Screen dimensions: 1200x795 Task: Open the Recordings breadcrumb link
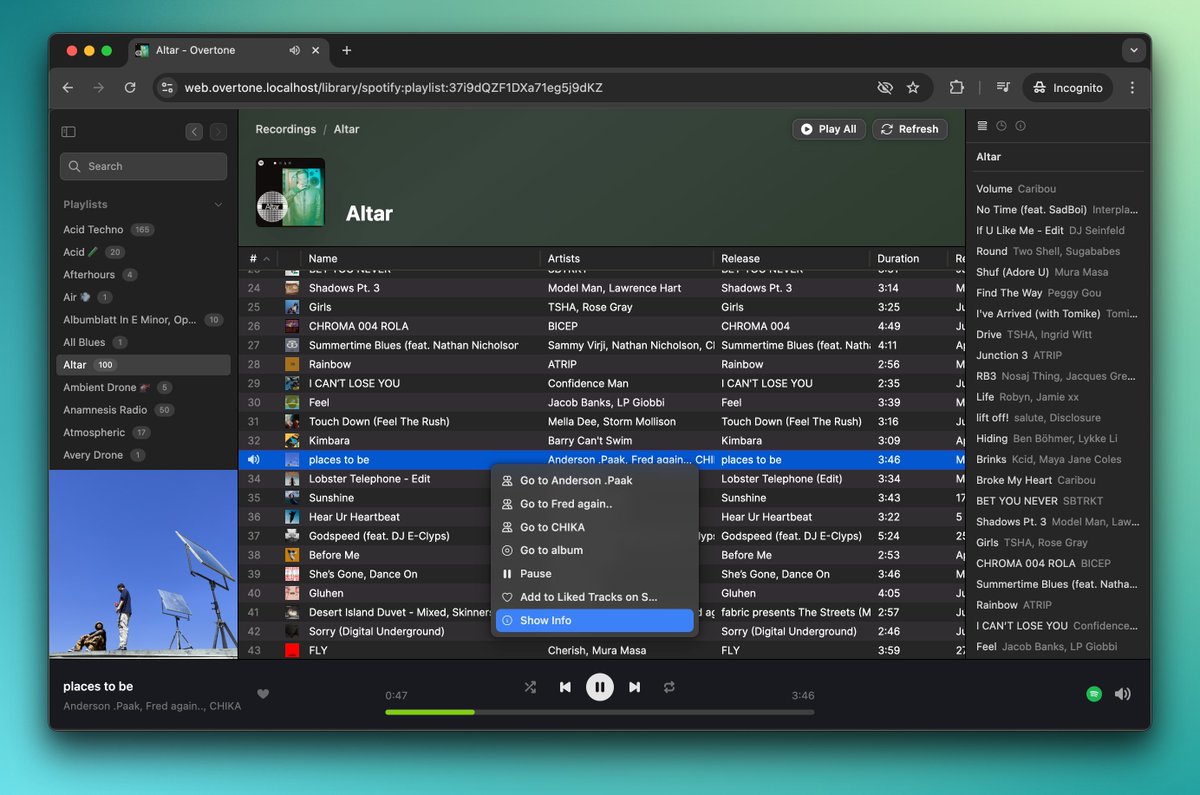pos(285,129)
